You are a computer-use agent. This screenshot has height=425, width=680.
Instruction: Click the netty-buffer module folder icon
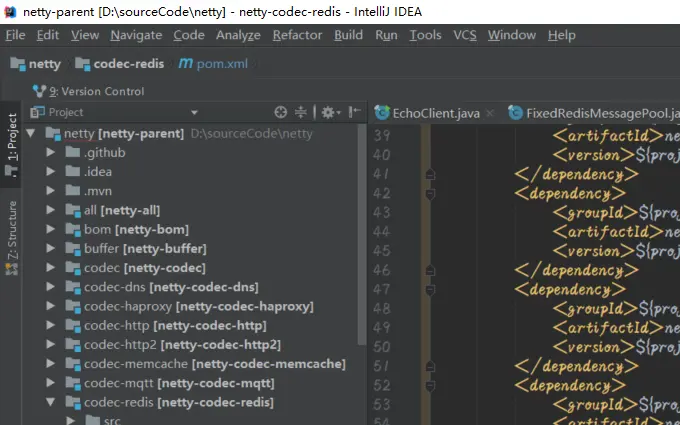[73, 248]
